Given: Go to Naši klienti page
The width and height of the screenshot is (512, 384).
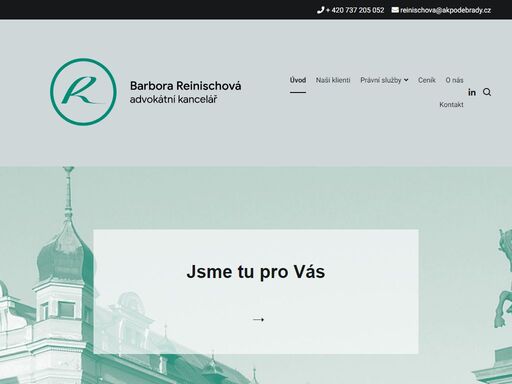Looking at the screenshot, I should [x=333, y=80].
